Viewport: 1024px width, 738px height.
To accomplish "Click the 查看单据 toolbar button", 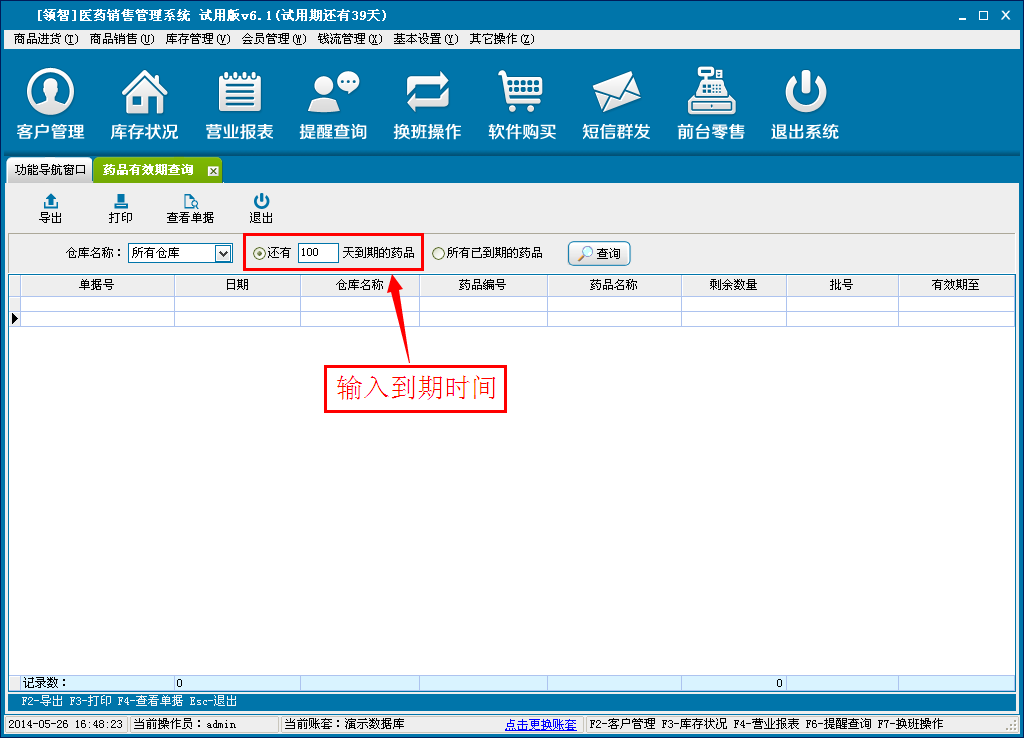I will point(190,208).
